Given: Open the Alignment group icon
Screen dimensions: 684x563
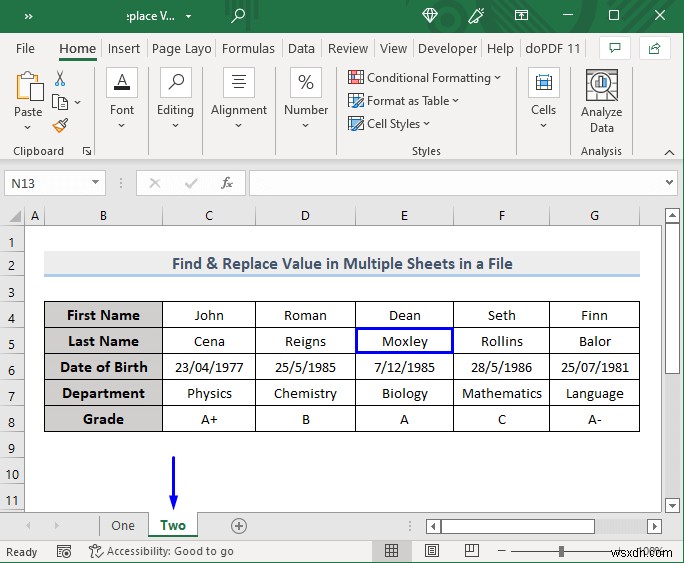Looking at the screenshot, I should pyautogui.click(x=239, y=82).
